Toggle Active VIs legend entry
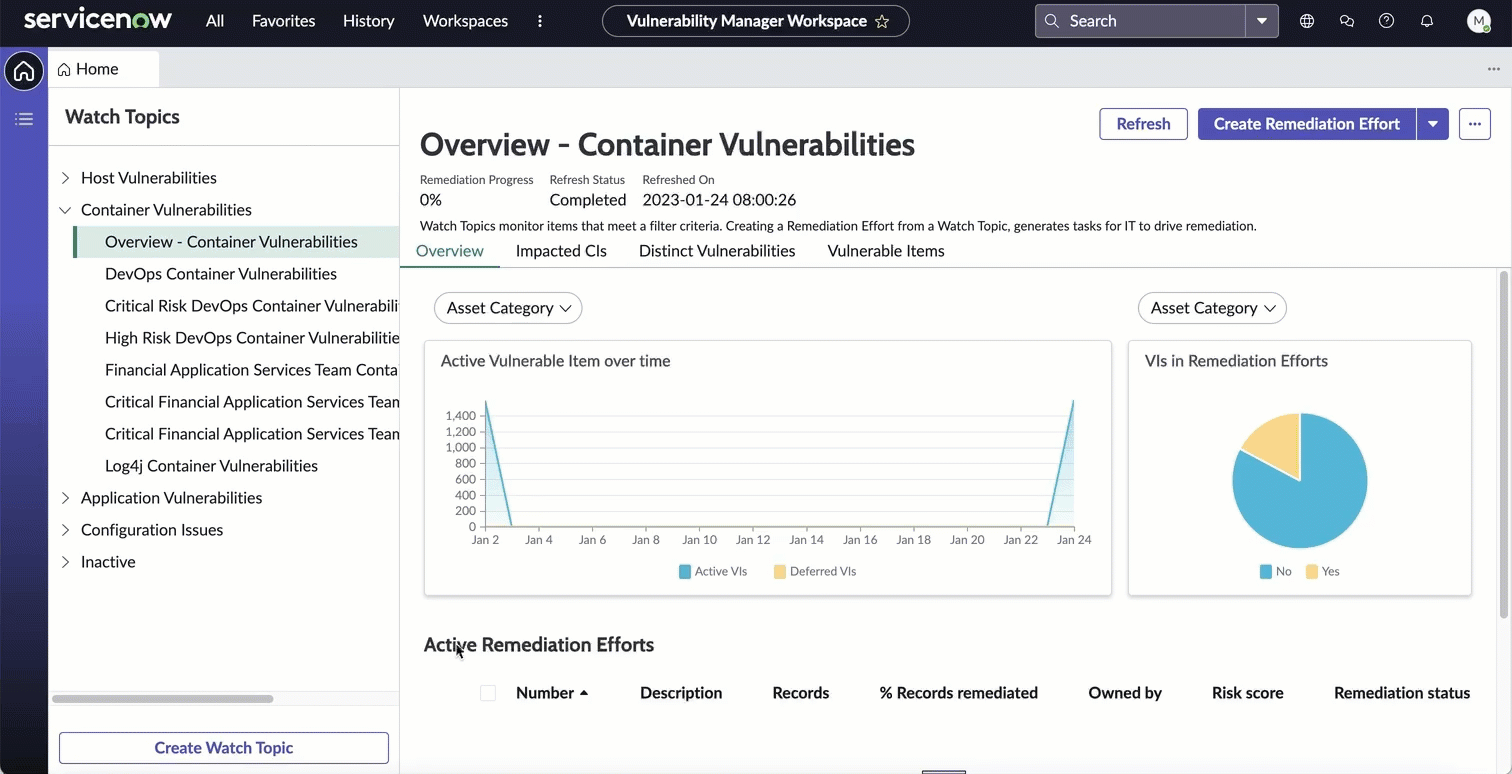The width and height of the screenshot is (1512, 774). [x=713, y=572]
